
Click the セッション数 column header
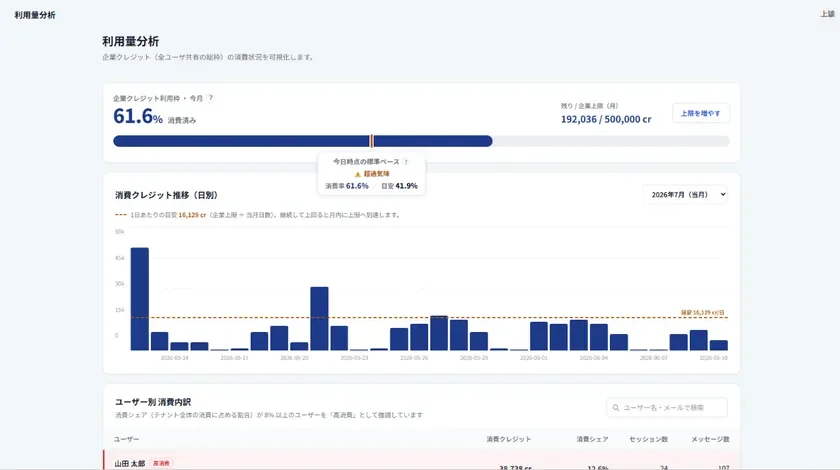(648, 439)
